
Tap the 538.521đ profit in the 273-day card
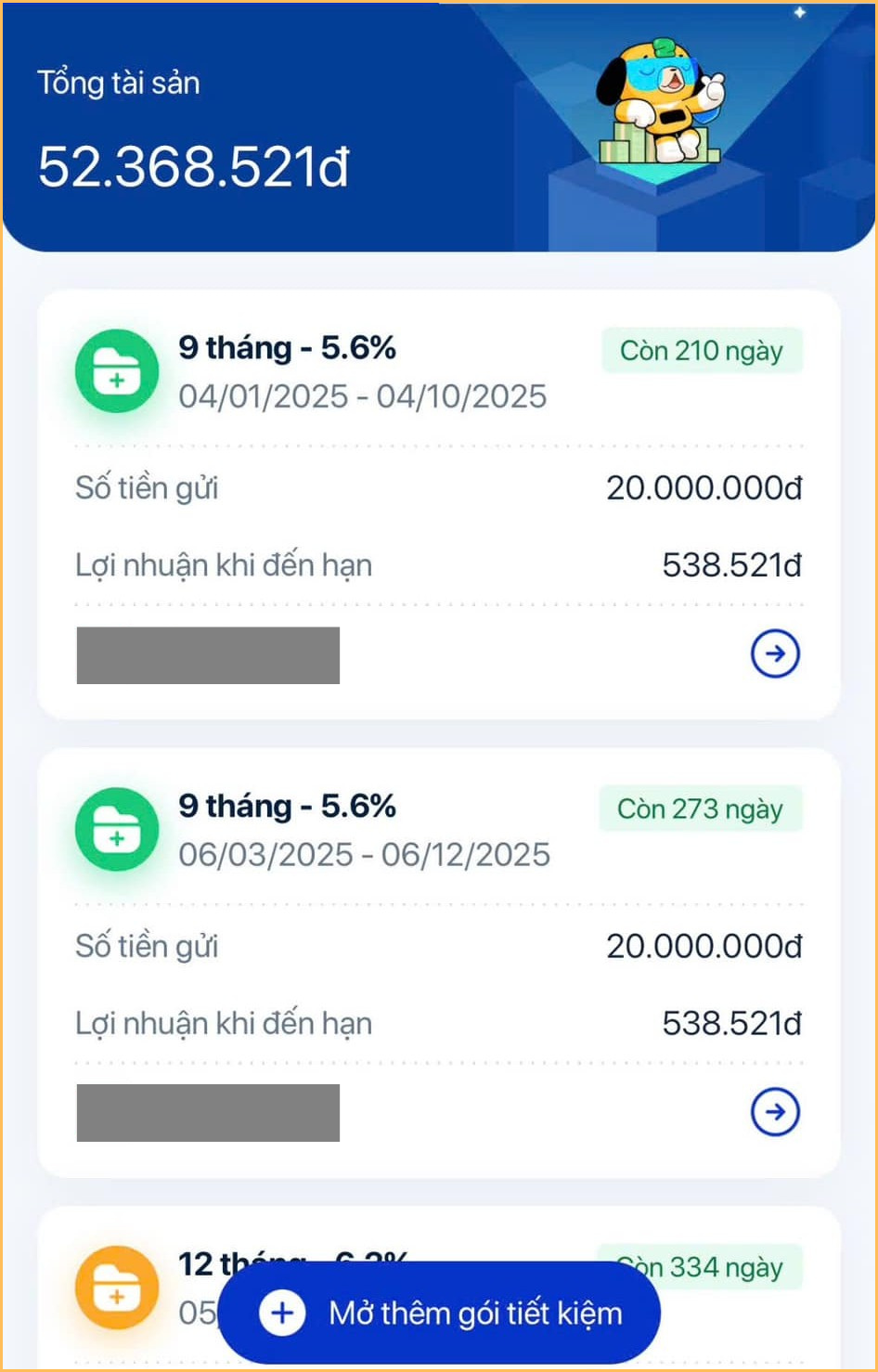pyautogui.click(x=731, y=1024)
